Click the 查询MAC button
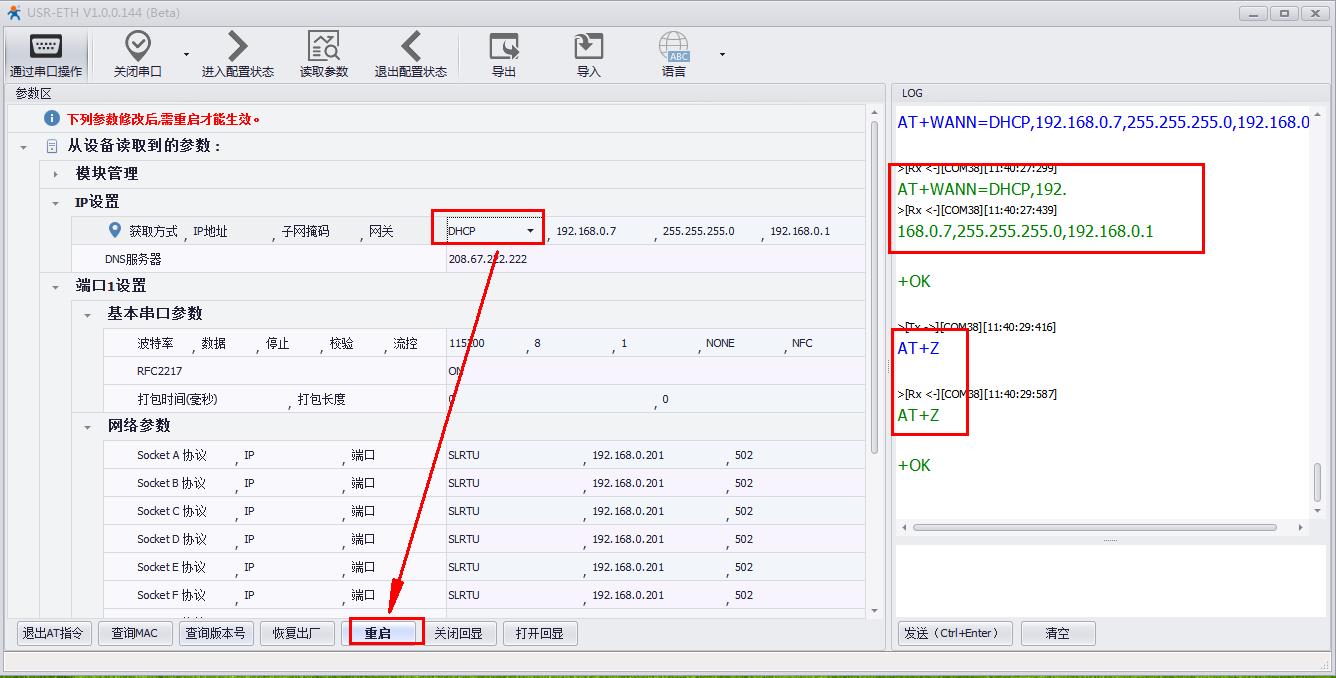 135,633
